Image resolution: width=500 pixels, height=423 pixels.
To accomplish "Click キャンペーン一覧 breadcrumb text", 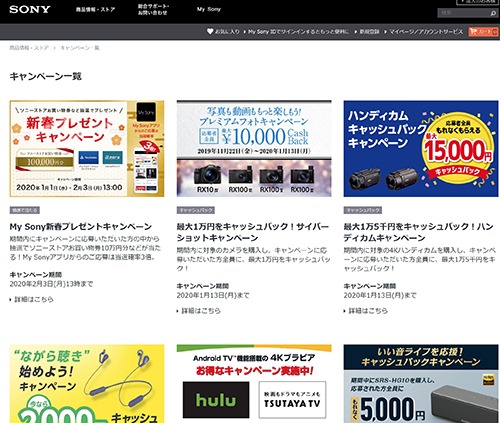I will pos(80,48).
